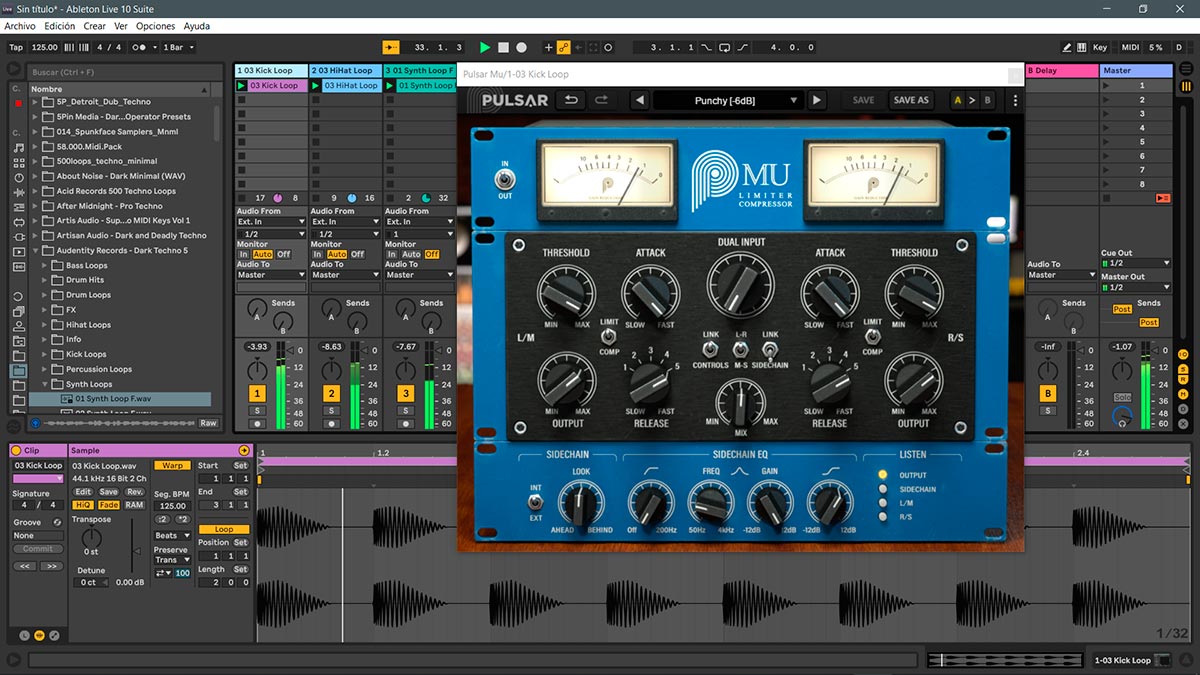
Task: Flip the LINK SIDECHAIN switch
Action: tap(770, 349)
